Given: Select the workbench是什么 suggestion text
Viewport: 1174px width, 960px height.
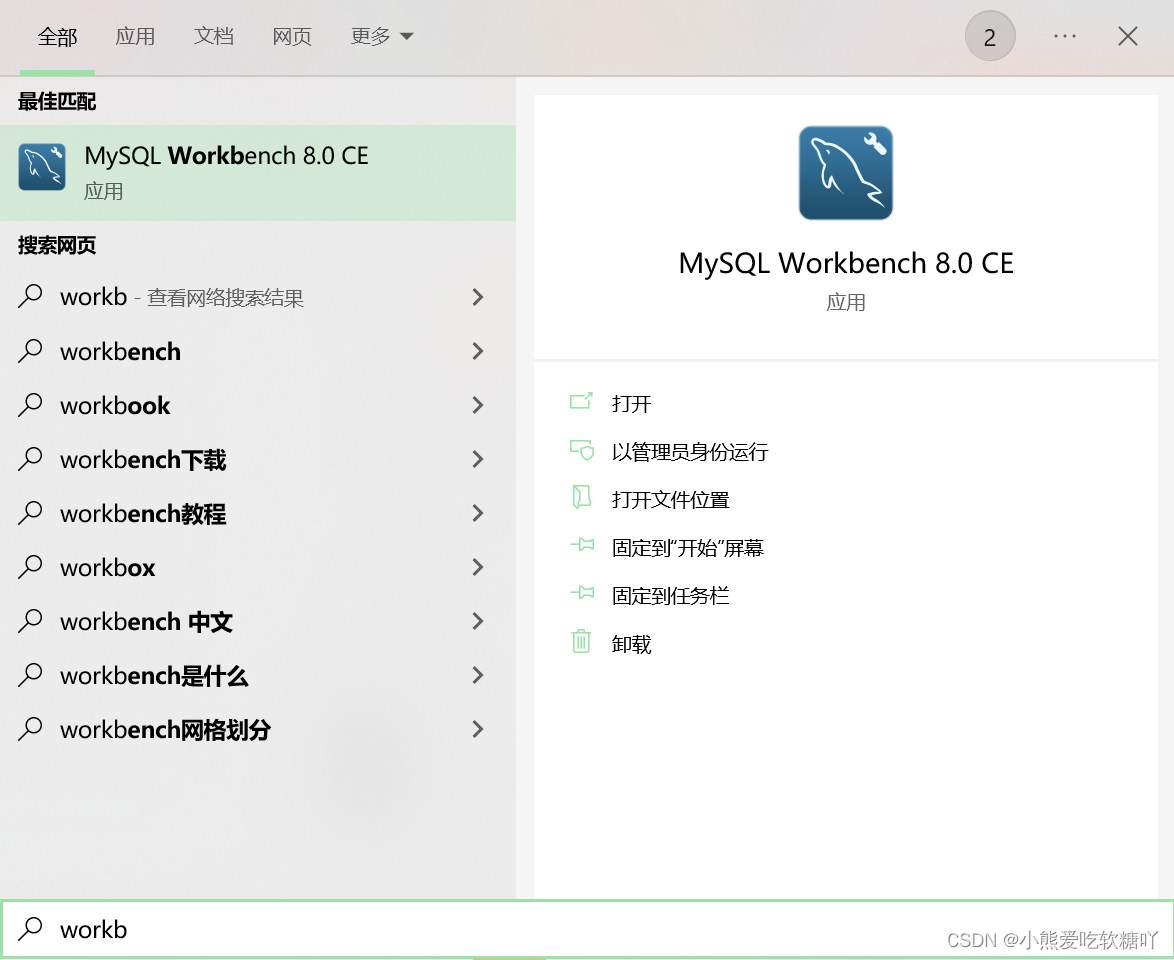Looking at the screenshot, I should coord(154,675).
